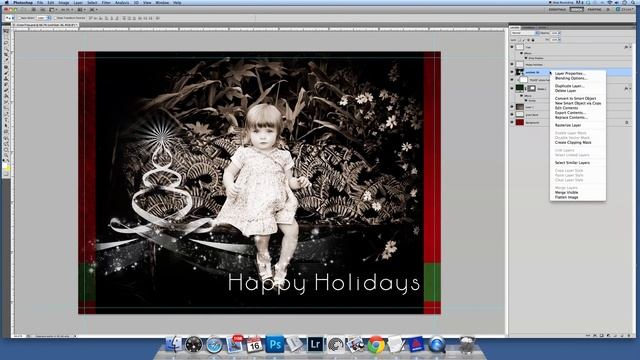640x360 pixels.
Task: Toggle the eye icon of the selected smart object layer
Action: point(512,72)
